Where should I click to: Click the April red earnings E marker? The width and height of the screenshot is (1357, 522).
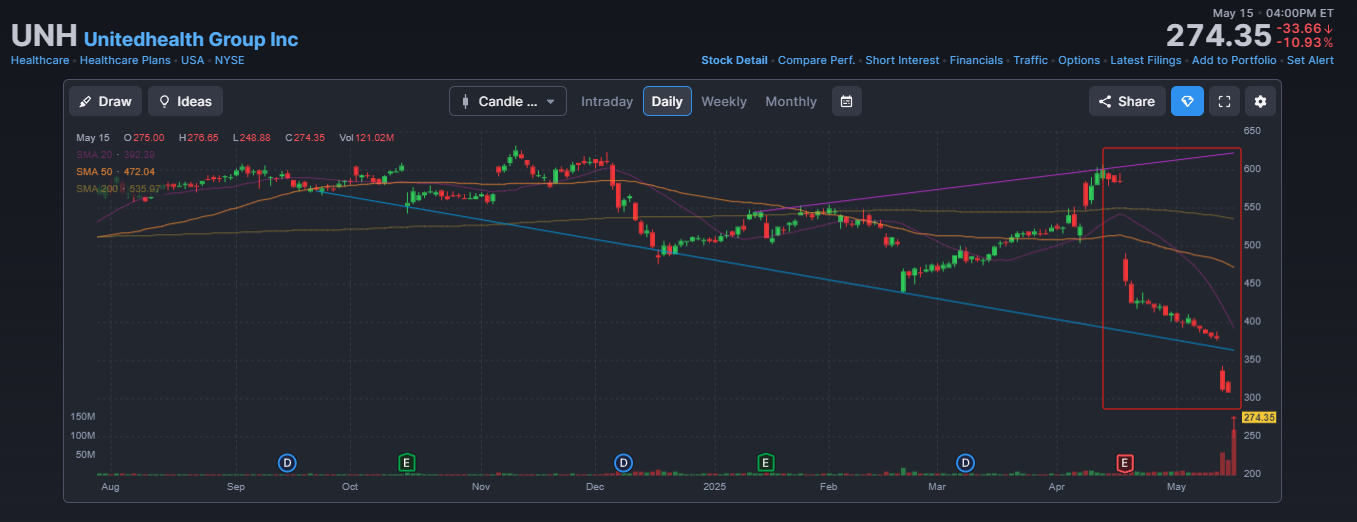[x=1125, y=463]
